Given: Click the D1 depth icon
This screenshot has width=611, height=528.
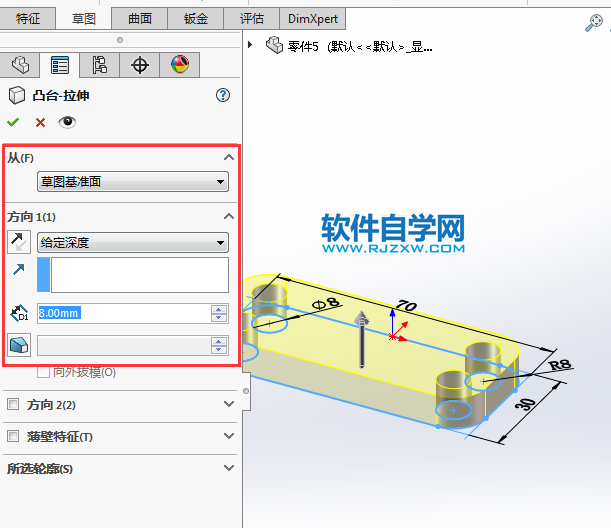Looking at the screenshot, I should click(19, 313).
